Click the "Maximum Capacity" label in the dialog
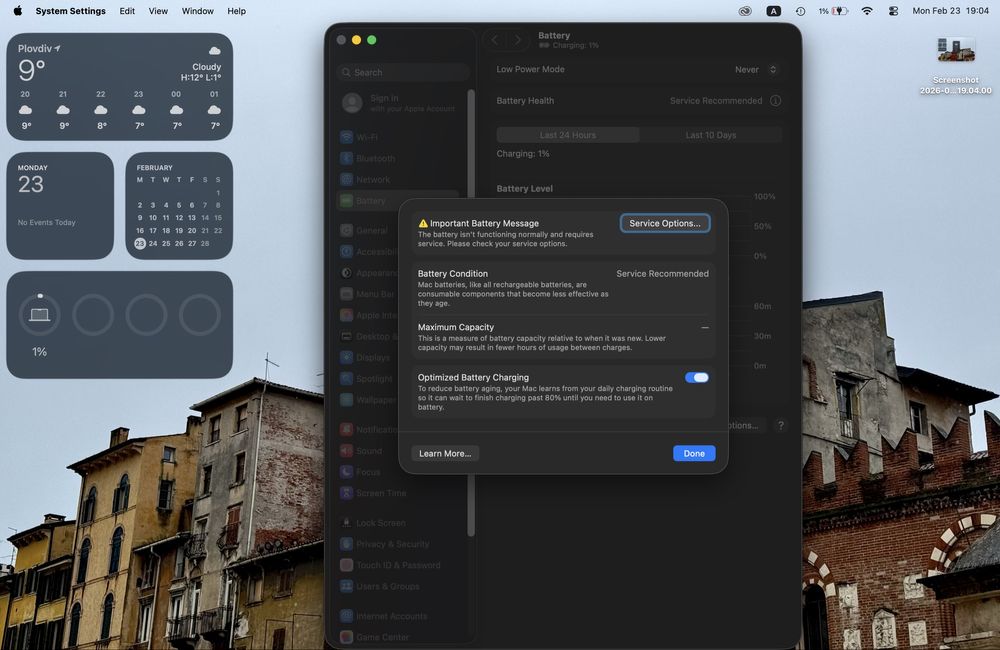 coord(455,327)
